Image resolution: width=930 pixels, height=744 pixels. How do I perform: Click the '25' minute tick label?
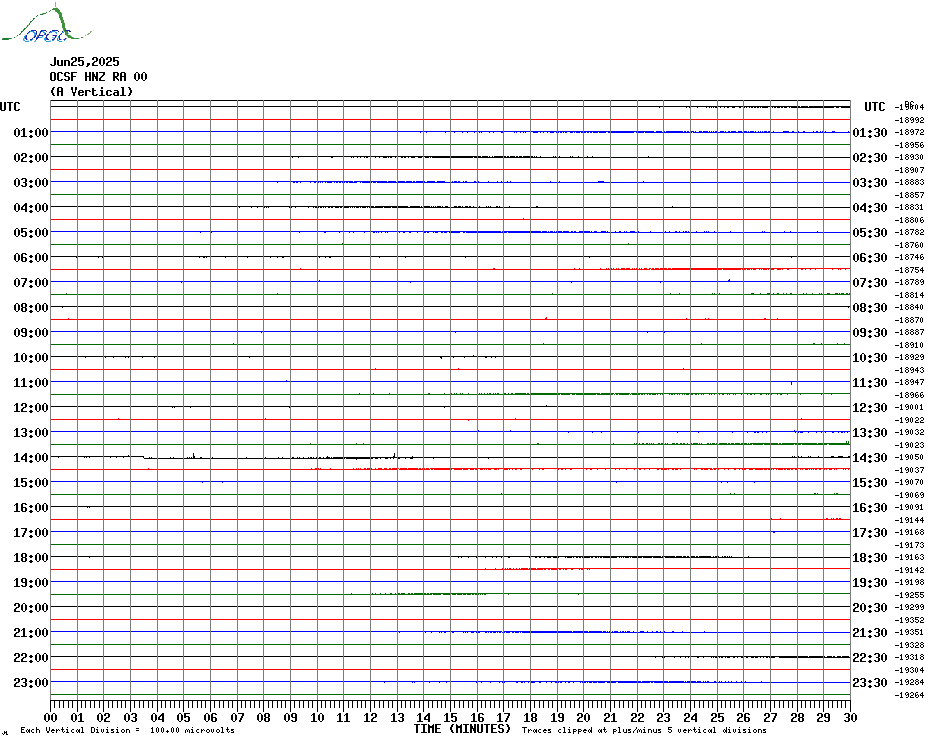(717, 718)
